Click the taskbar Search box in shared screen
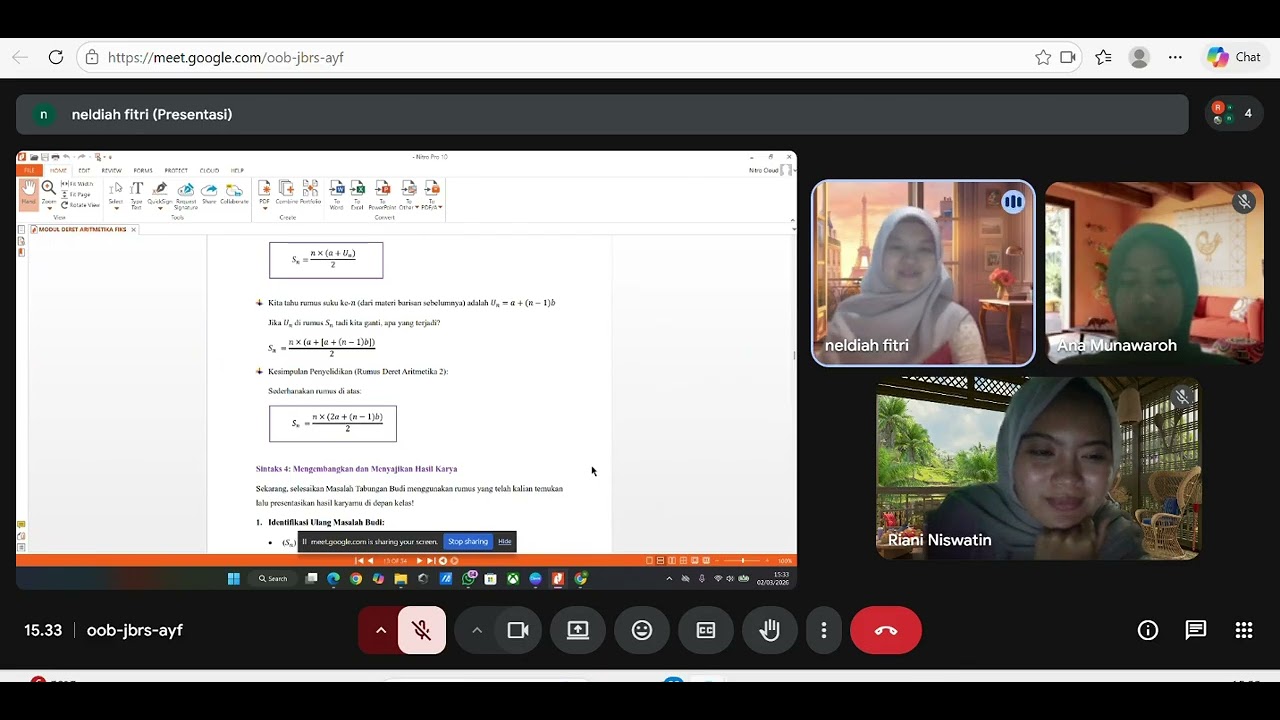The image size is (1280, 720). click(273, 578)
